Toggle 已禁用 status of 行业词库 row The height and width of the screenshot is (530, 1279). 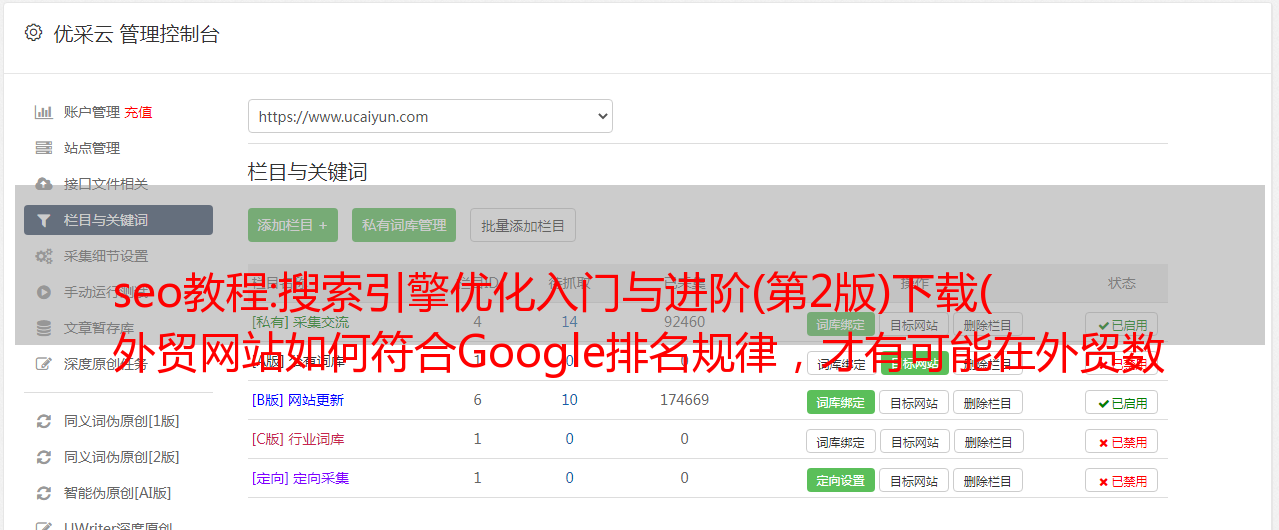(x=1122, y=441)
